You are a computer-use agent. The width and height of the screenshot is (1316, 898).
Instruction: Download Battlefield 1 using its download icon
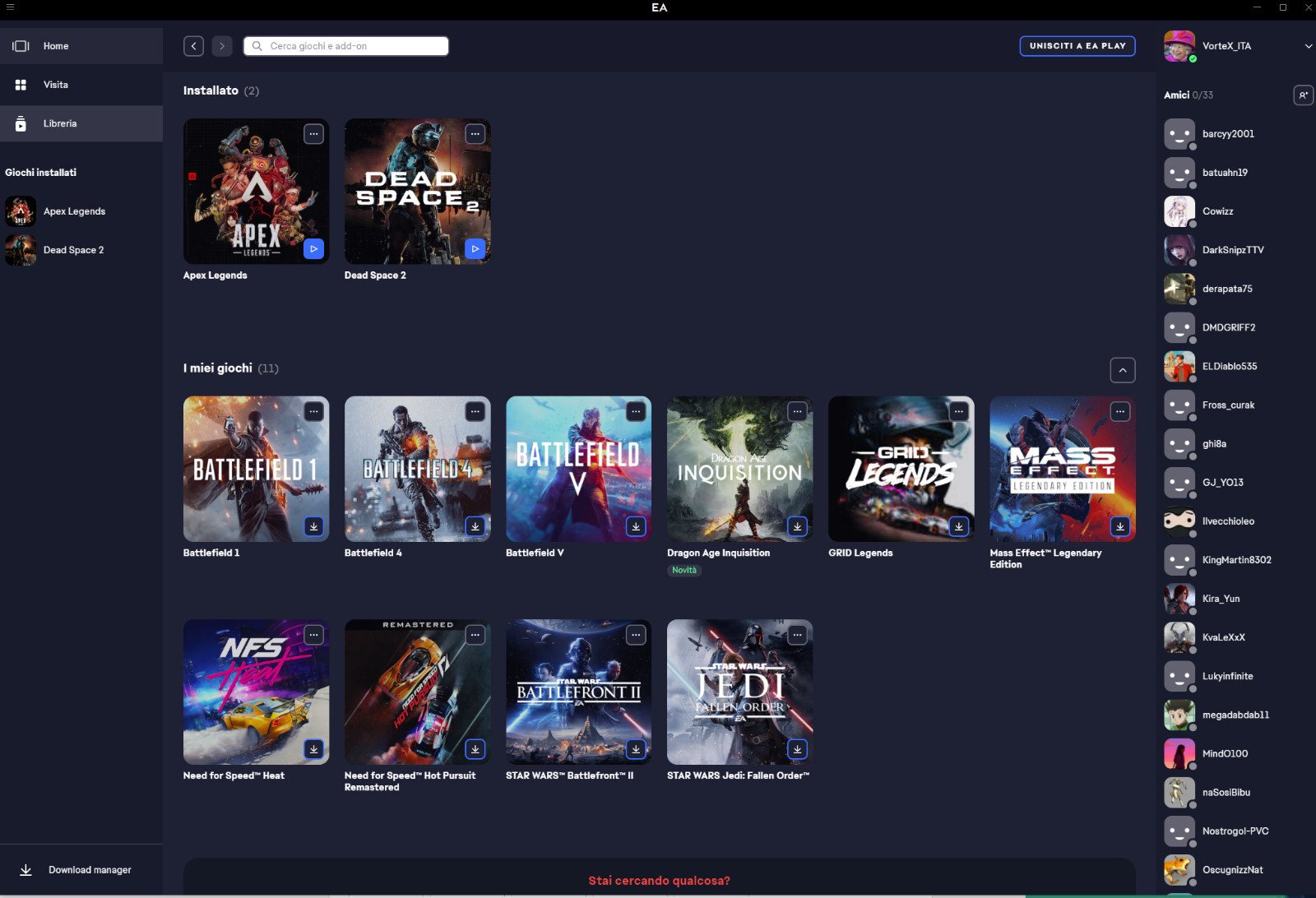(313, 526)
